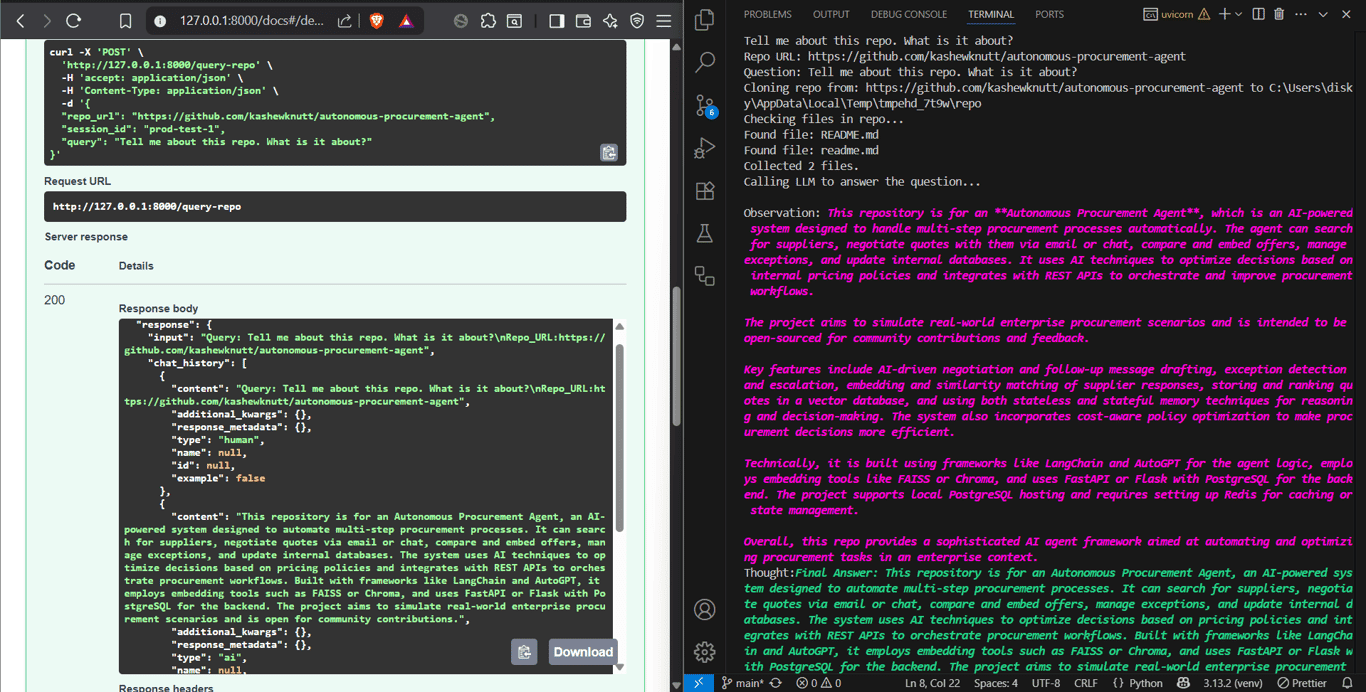Expand the panel with the chevron
1366x692 pixels.
[x=1322, y=14]
